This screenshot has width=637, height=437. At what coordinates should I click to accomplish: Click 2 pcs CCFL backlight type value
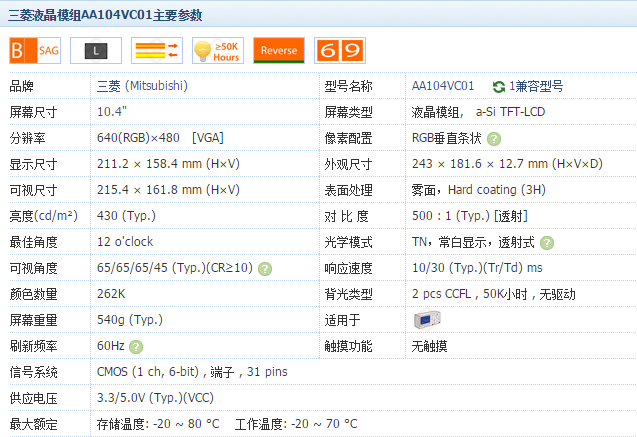pyautogui.click(x=494, y=294)
